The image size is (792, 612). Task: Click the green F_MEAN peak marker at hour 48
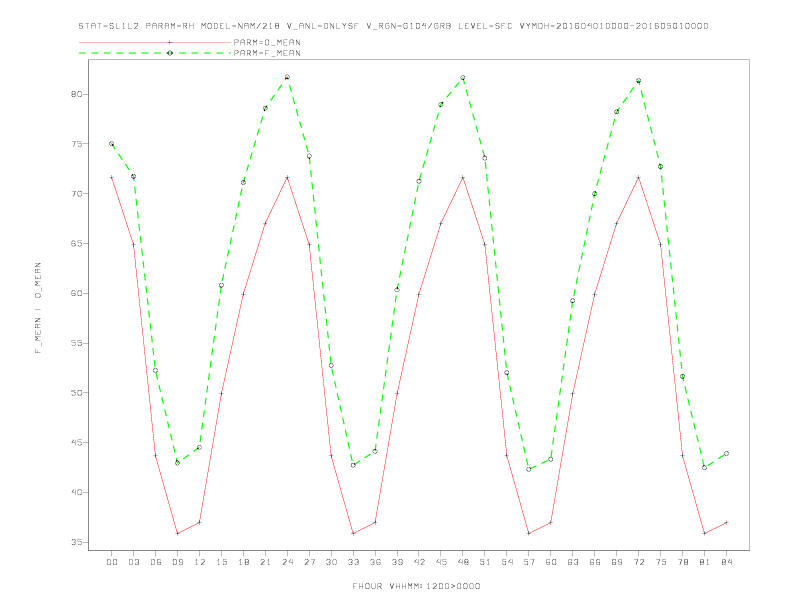click(463, 78)
